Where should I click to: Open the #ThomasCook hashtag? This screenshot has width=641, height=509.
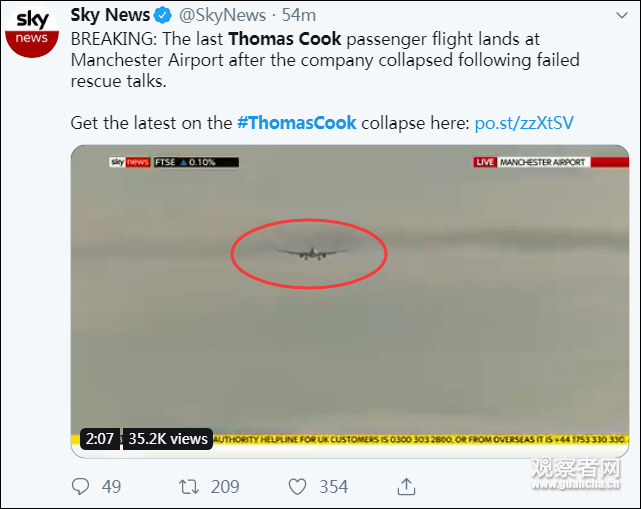[299, 123]
